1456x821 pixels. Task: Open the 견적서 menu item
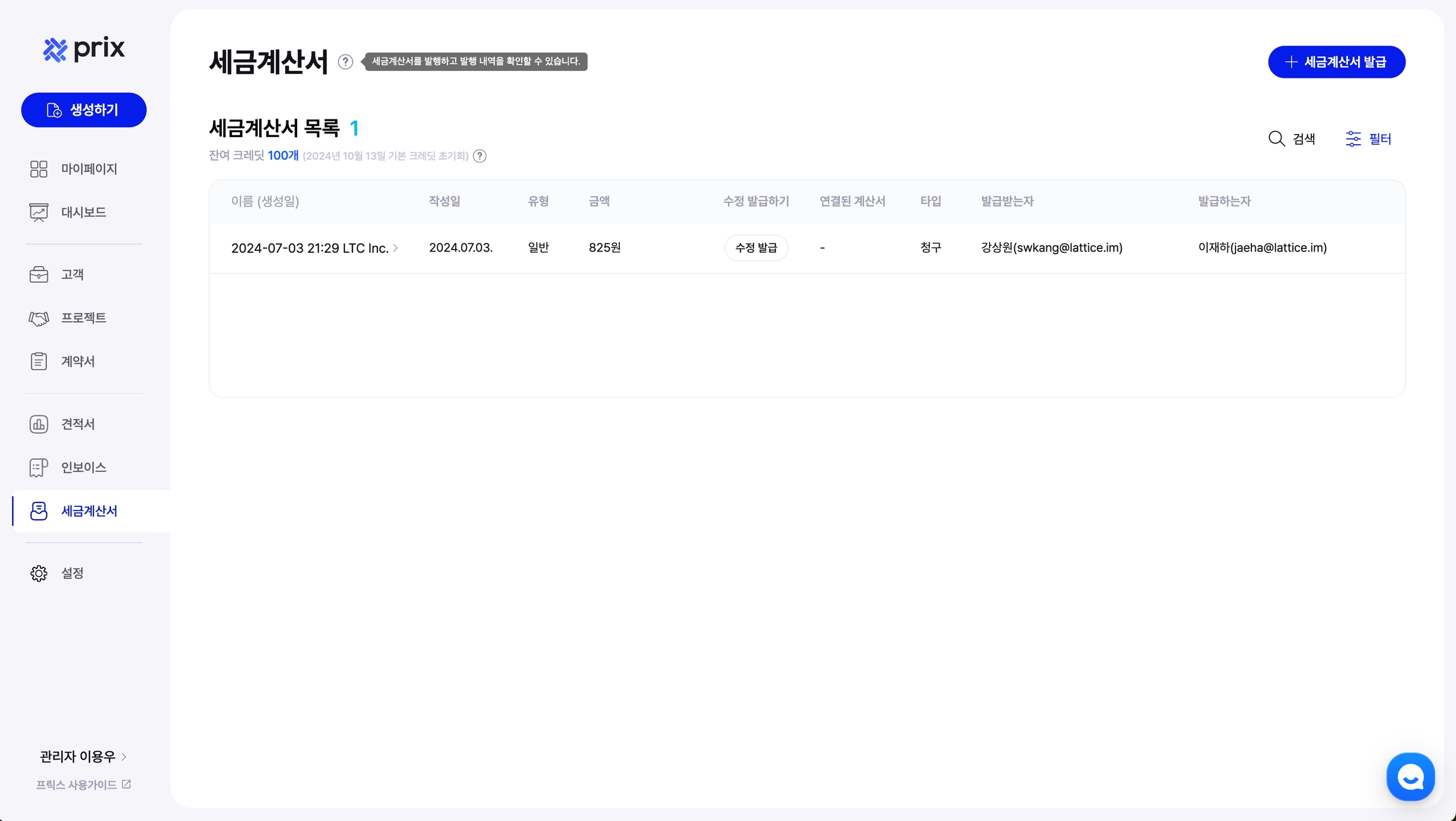tap(78, 424)
